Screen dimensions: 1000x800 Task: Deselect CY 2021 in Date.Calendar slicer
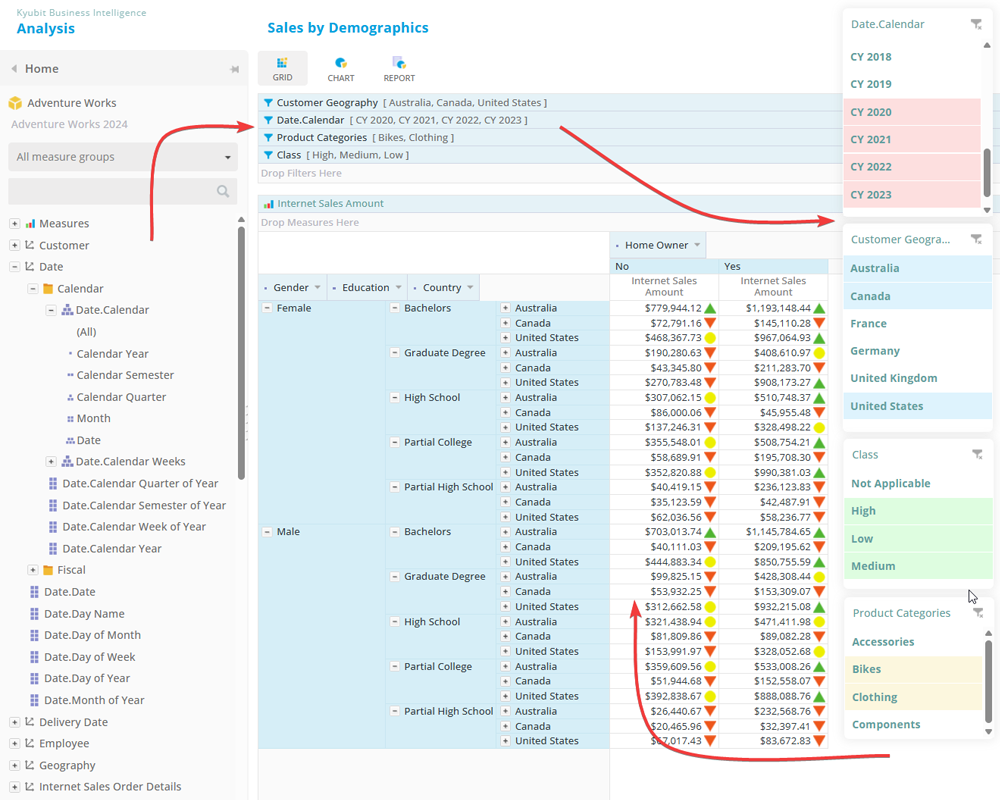870,139
